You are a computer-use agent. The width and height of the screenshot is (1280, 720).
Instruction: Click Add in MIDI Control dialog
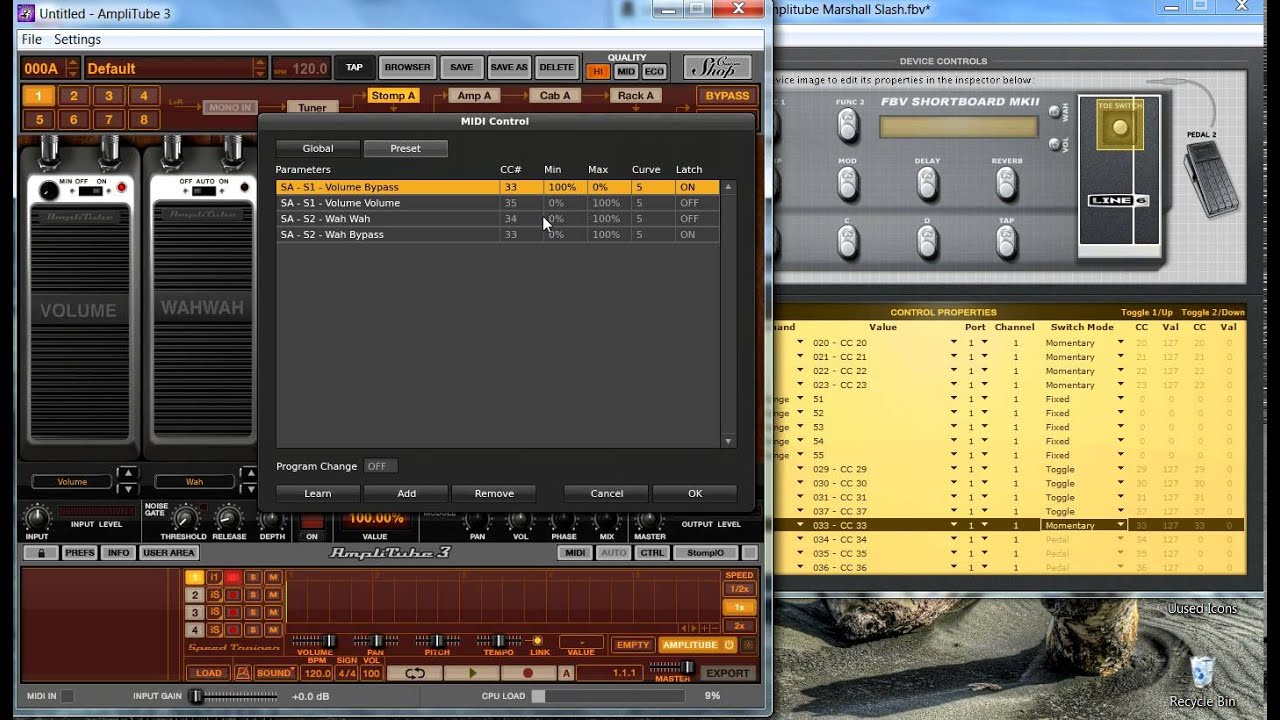click(406, 493)
